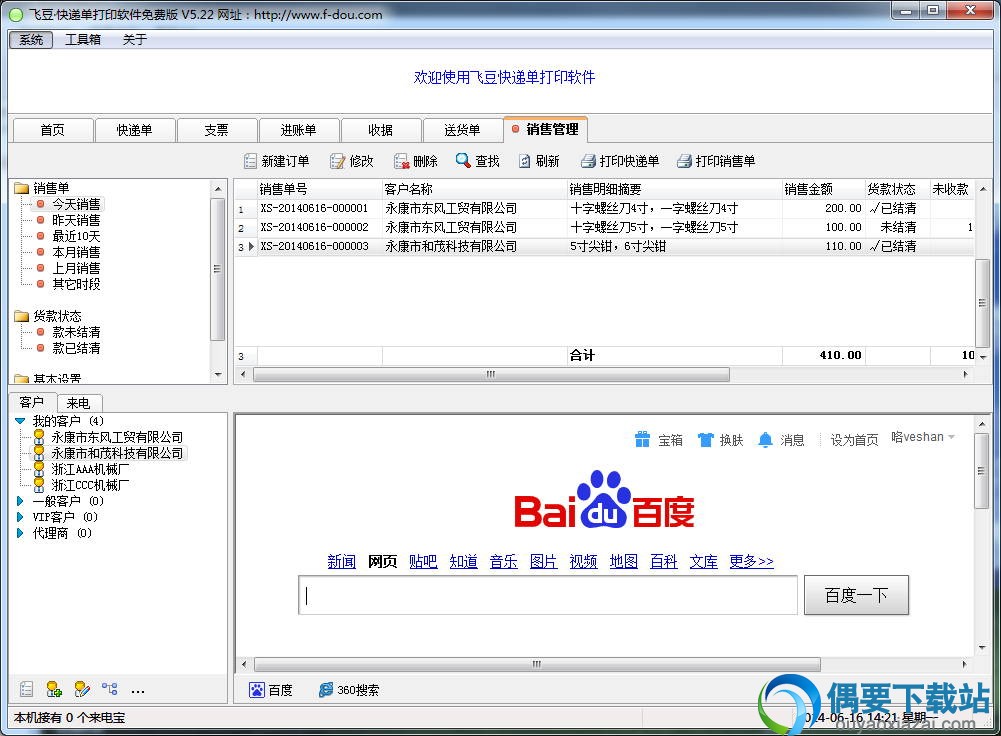
Task: Click the 修改 edit toolbar button
Action: [352, 161]
